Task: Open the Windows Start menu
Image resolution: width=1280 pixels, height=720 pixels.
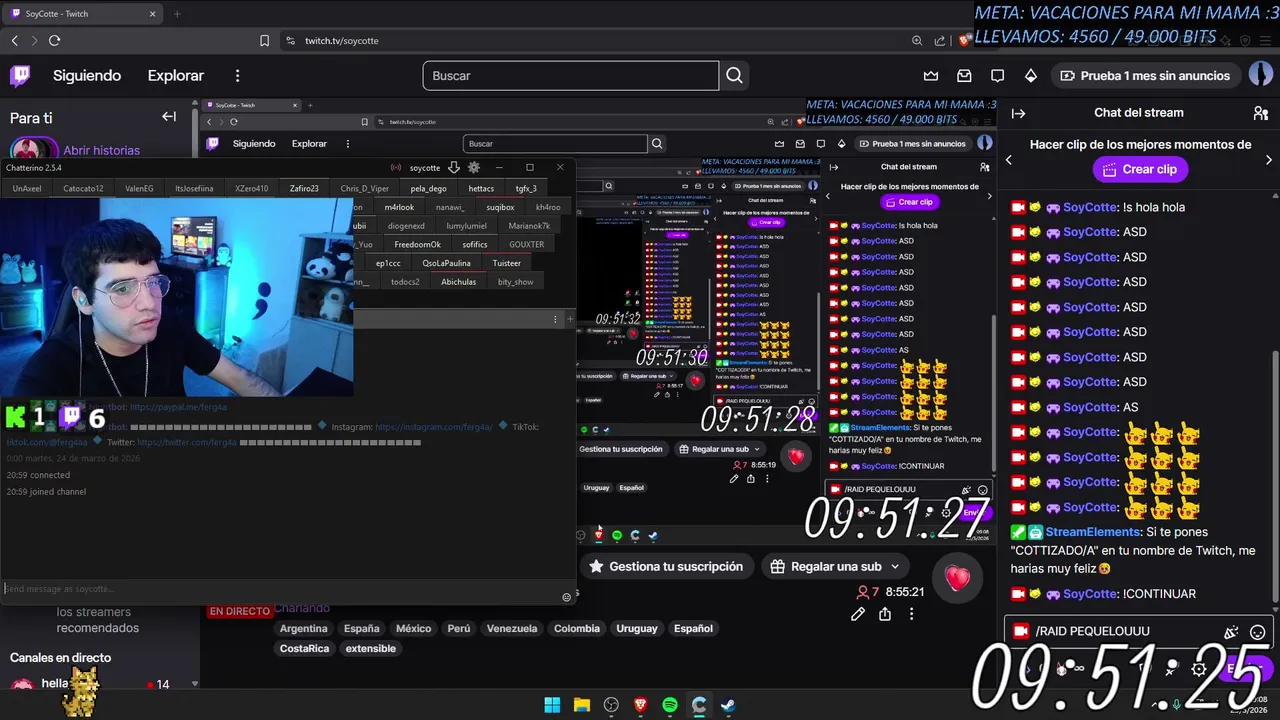Action: point(552,705)
